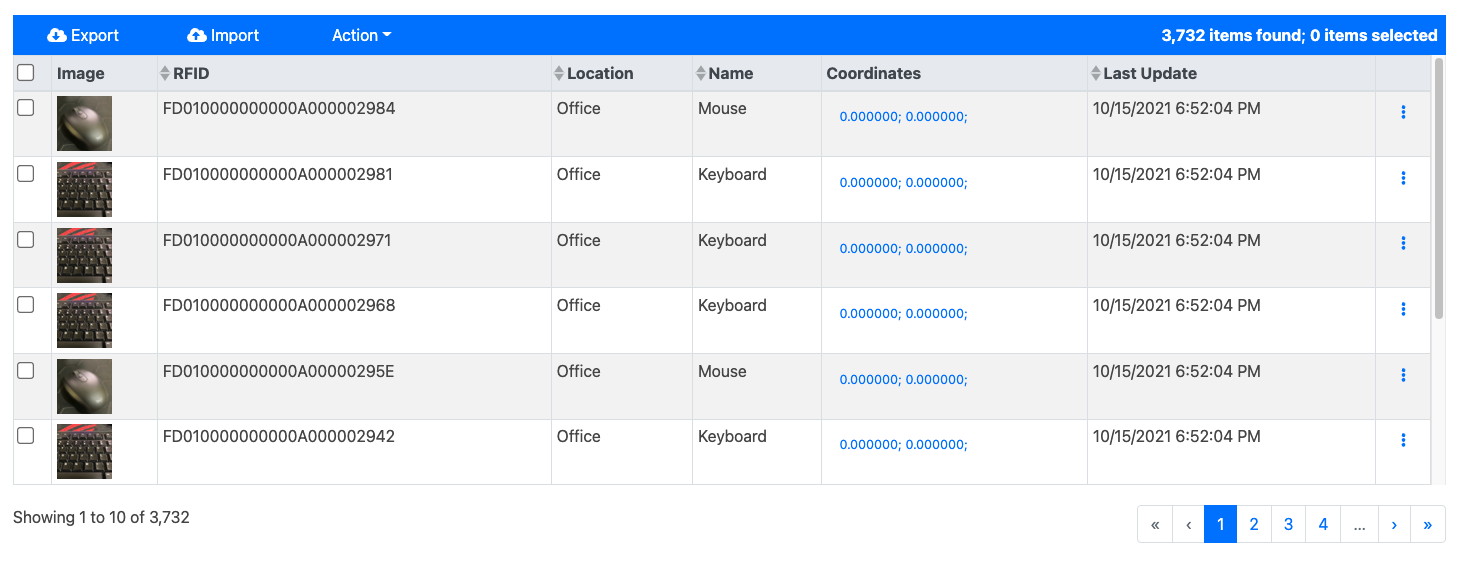
Task: Click the Office location in row ending 2971
Action: coord(579,240)
